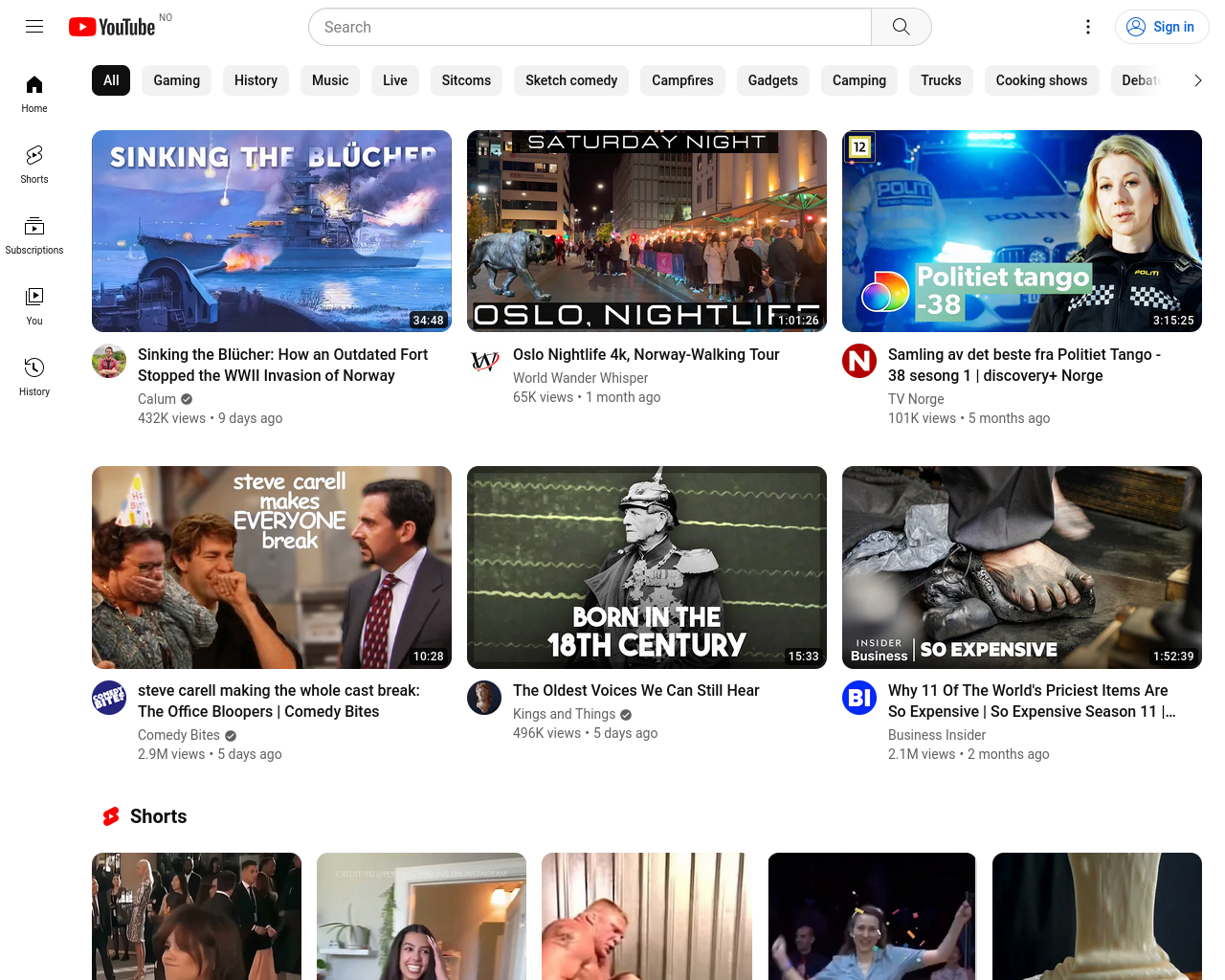Screen dimensions: 1225x980
Task: Open World Wander Whisper channel avatar
Action: 484,361
